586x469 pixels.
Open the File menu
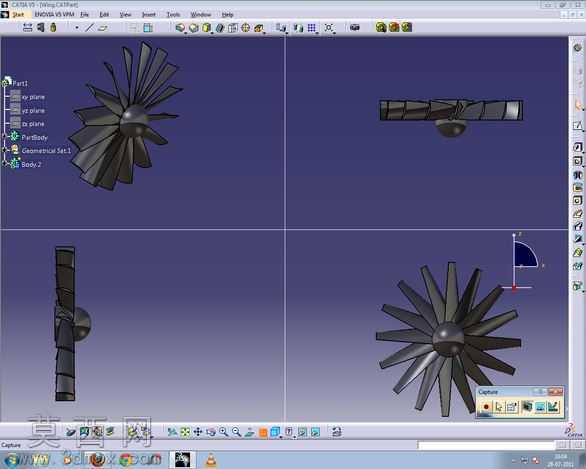tap(84, 15)
